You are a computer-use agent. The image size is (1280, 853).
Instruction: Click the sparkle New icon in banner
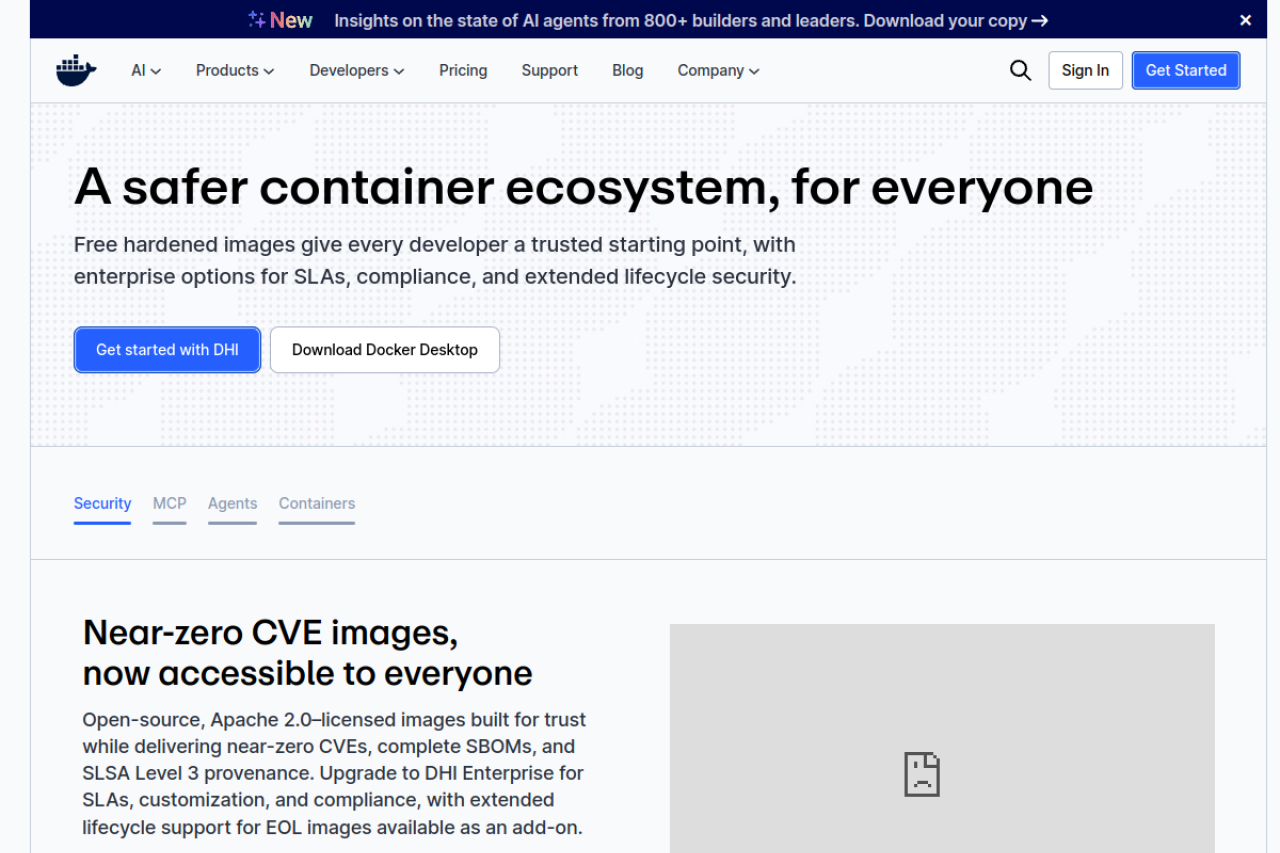(257, 20)
